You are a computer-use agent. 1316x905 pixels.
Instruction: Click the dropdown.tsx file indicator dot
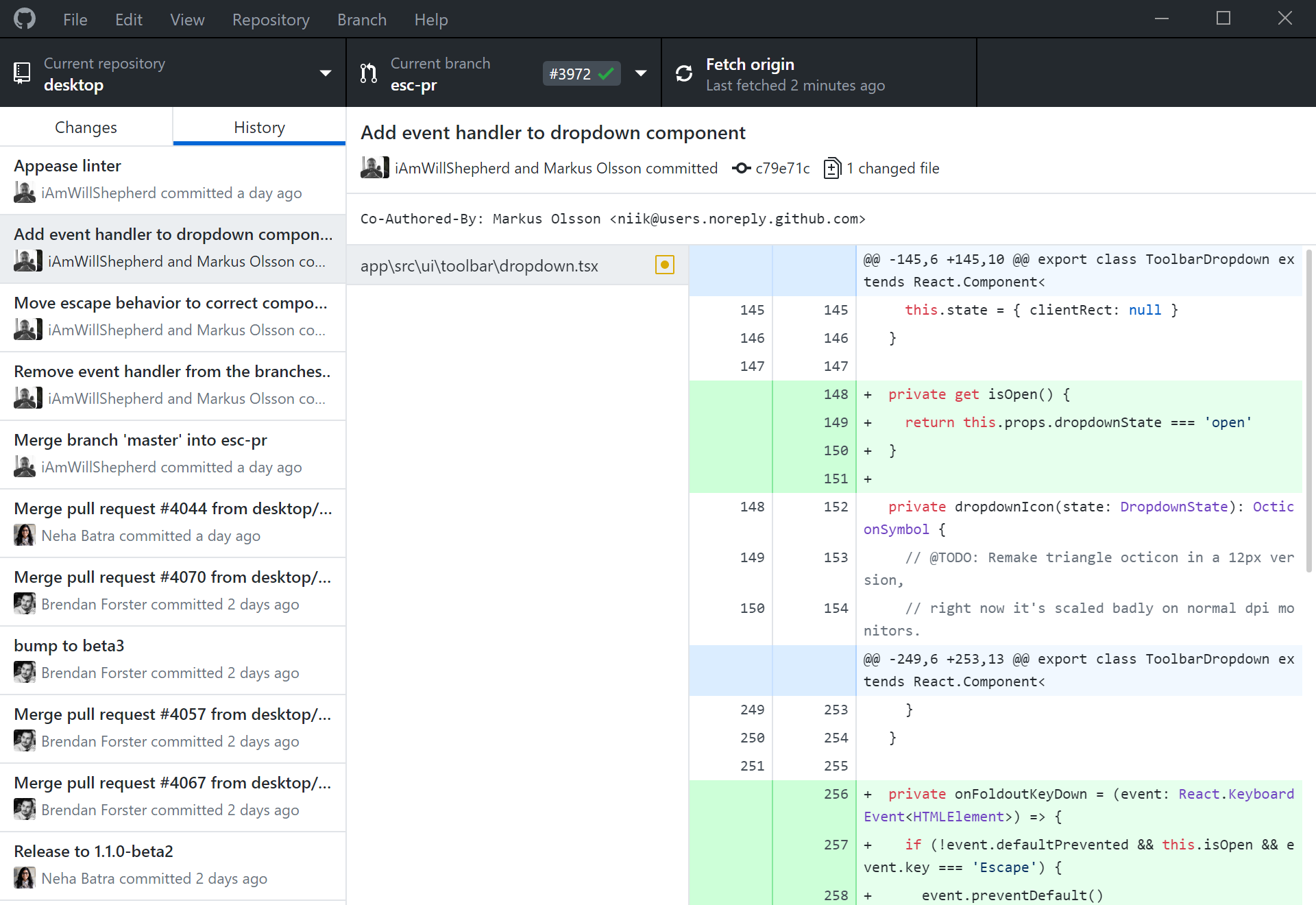tap(665, 264)
